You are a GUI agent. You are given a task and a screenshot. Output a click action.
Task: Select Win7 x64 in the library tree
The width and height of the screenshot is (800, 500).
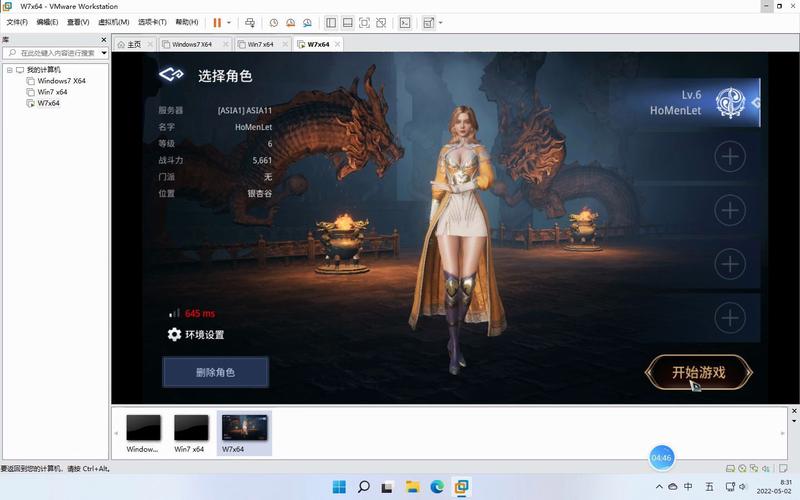coord(52,92)
